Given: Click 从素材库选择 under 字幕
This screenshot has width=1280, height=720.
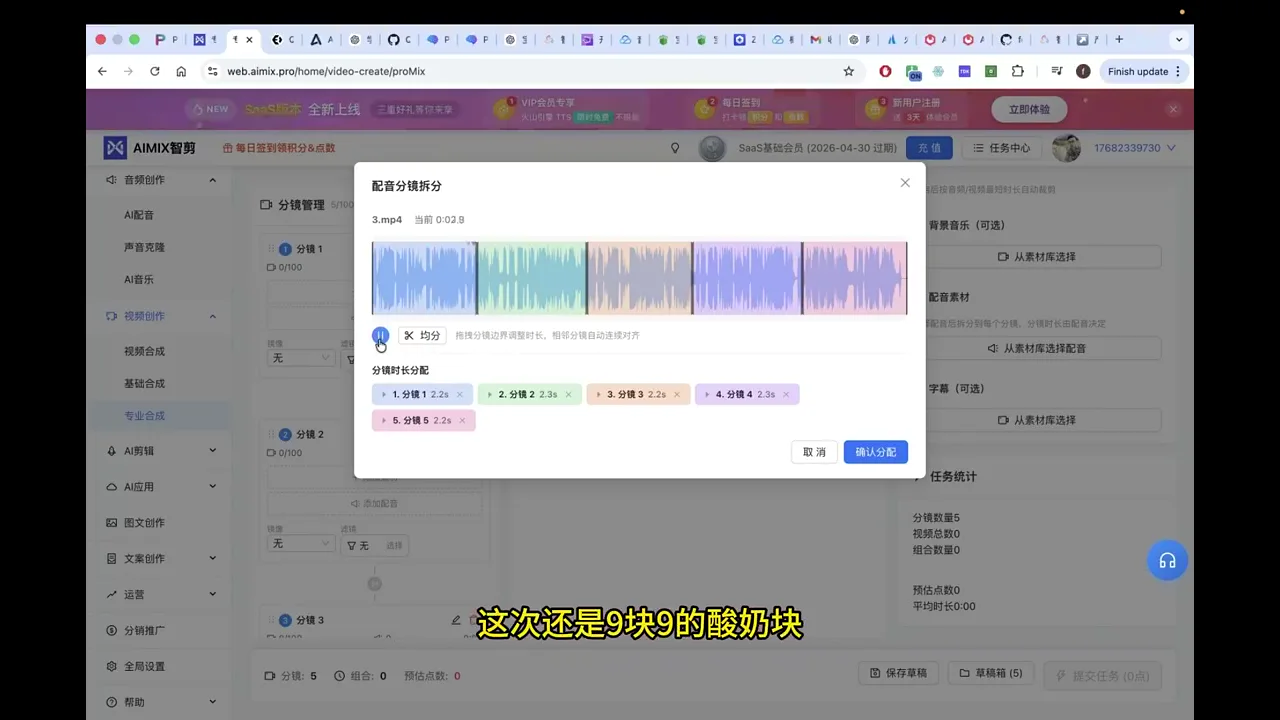Looking at the screenshot, I should (1037, 420).
